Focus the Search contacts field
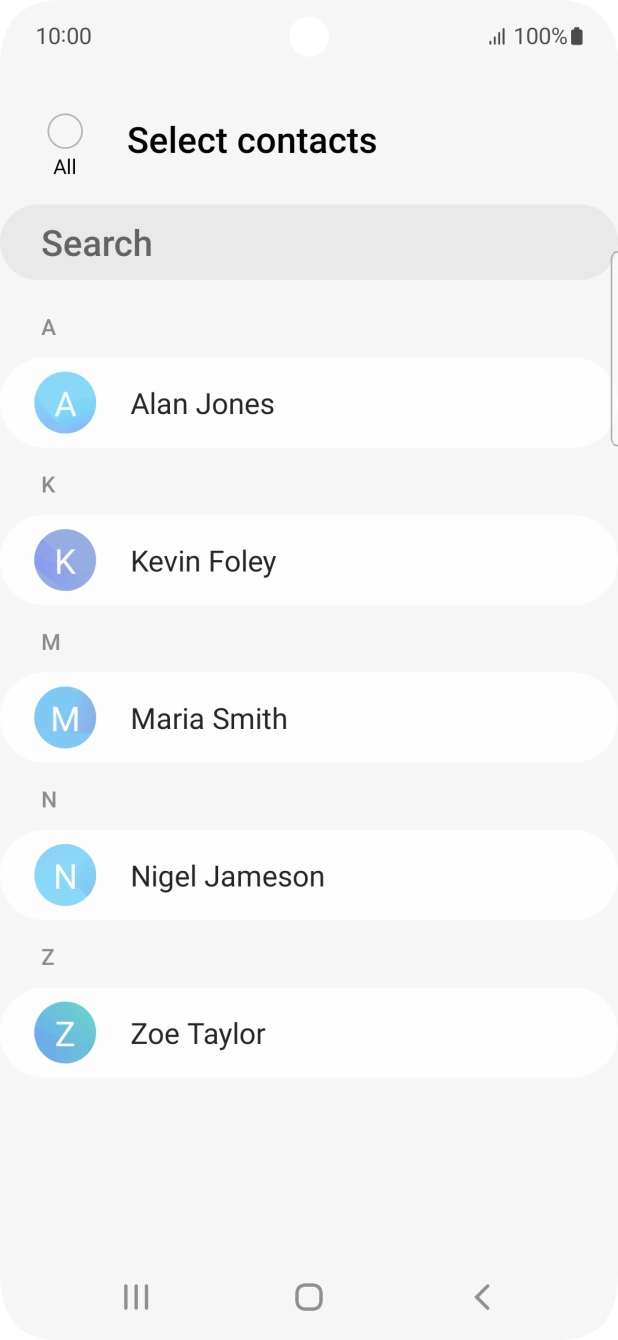The image size is (618, 1340). [308, 243]
